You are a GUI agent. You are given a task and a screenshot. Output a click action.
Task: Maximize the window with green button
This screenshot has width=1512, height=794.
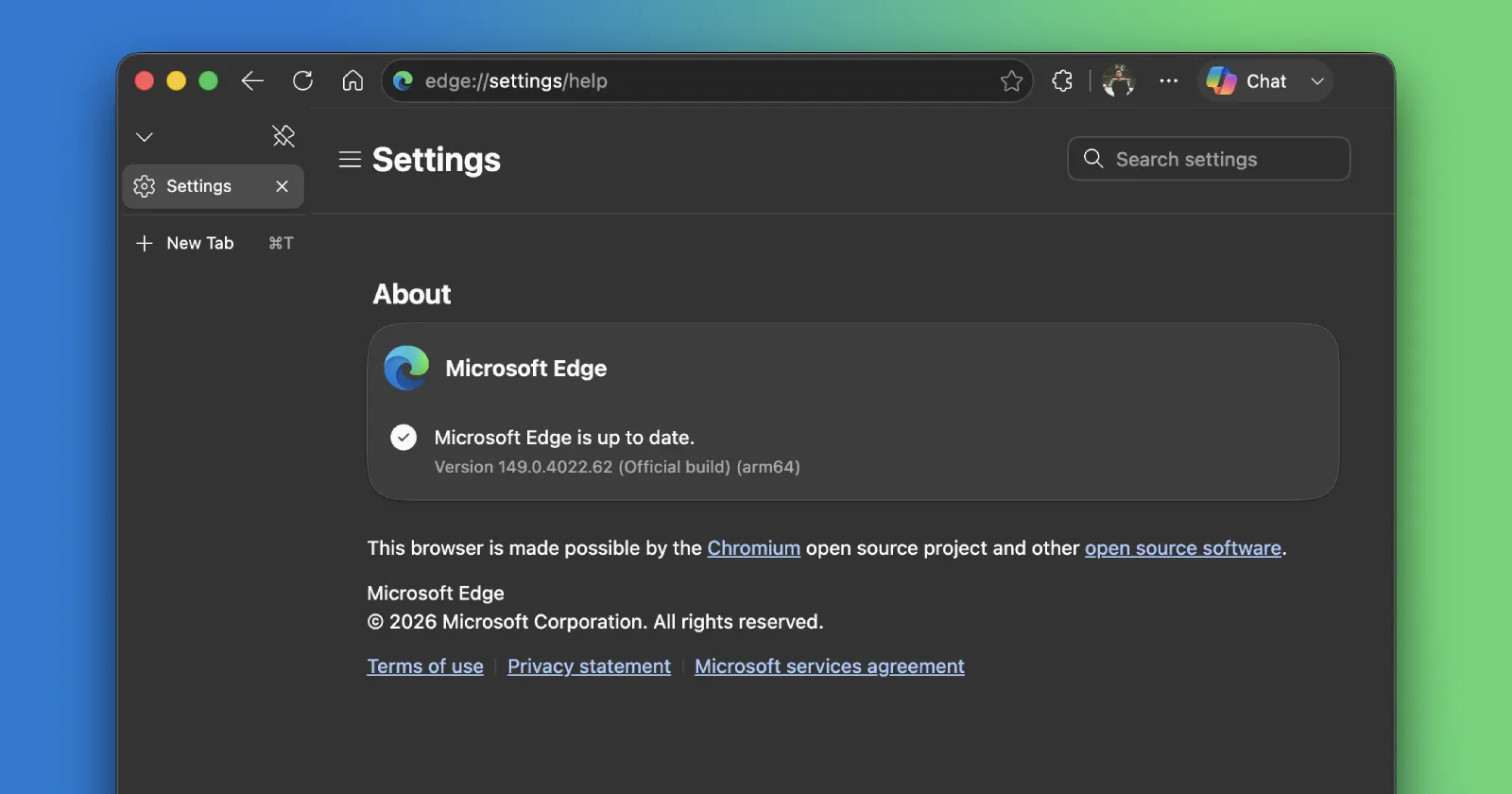[209, 81]
